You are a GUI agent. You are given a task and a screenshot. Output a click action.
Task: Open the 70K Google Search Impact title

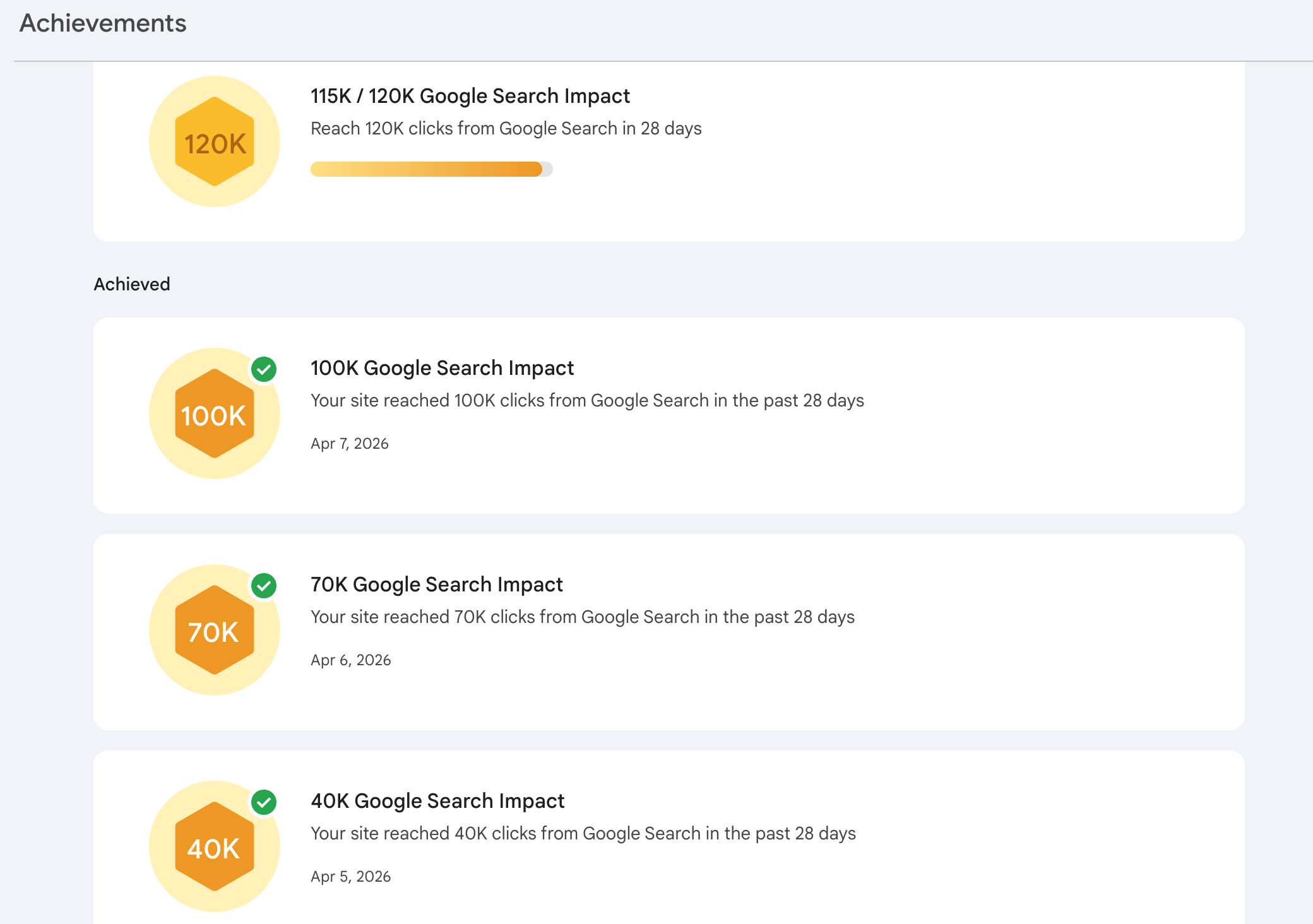click(x=436, y=584)
